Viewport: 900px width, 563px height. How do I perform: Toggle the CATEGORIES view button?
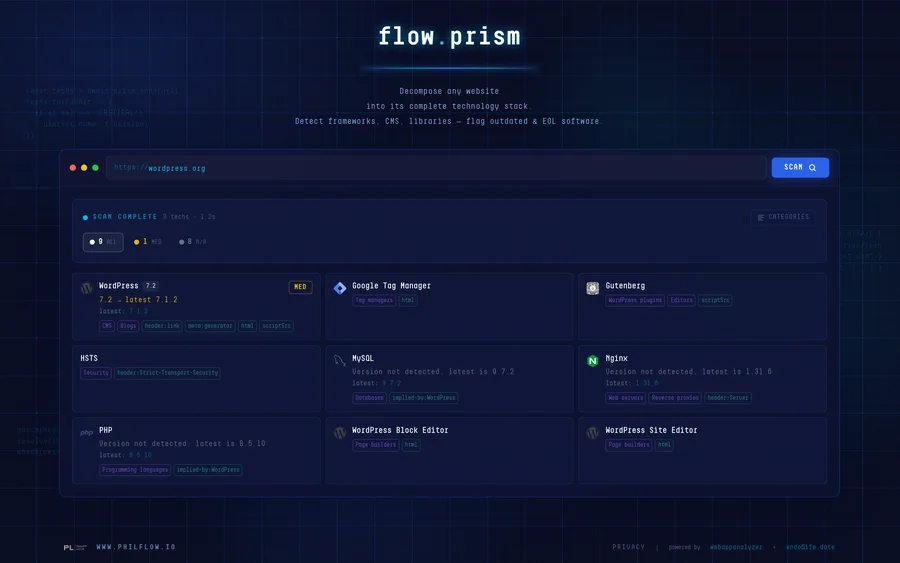[783, 217]
